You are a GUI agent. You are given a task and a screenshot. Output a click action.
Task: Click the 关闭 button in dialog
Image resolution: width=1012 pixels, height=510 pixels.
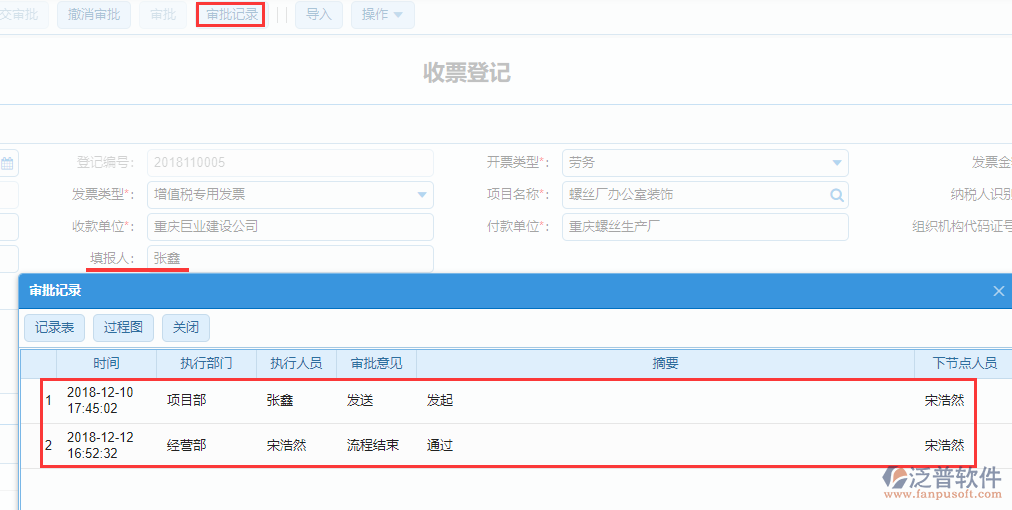(x=185, y=328)
